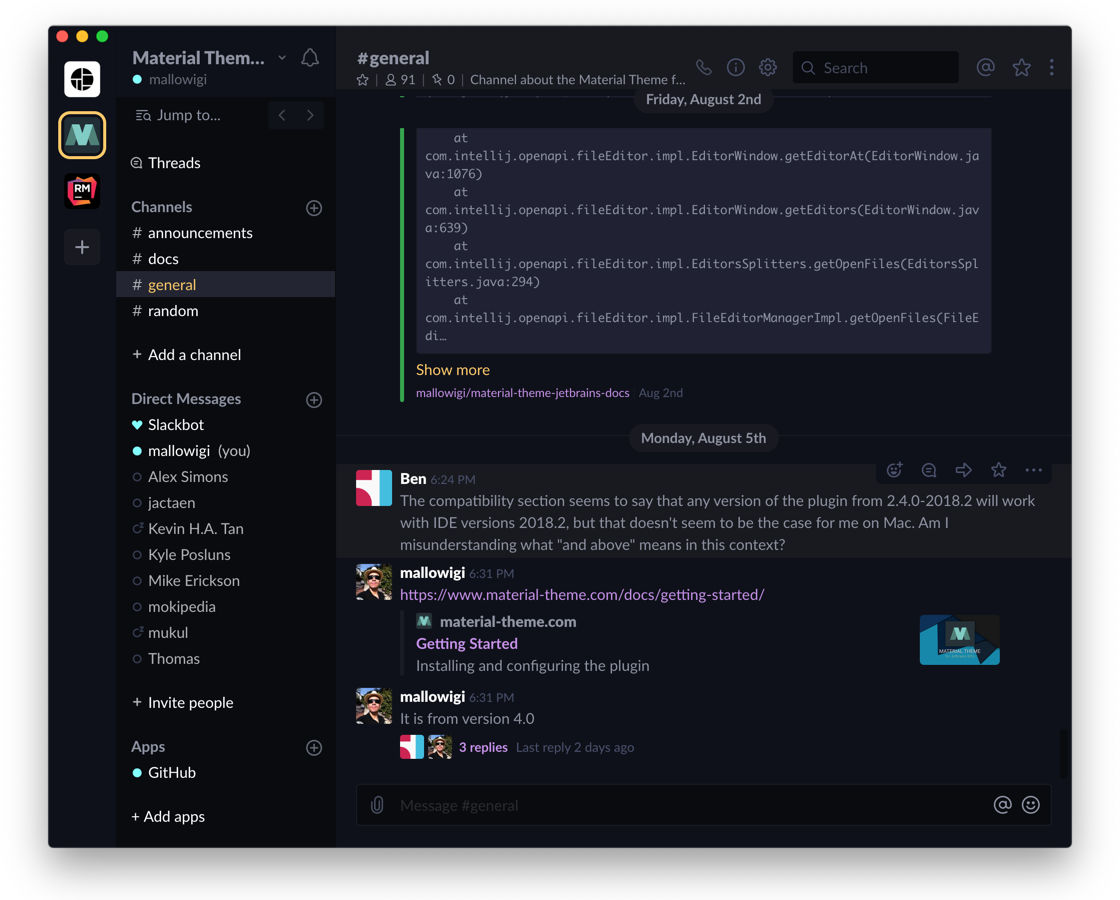Image resolution: width=1120 pixels, height=900 pixels.
Task: Go back in history with left arrow
Action: pos(282,115)
